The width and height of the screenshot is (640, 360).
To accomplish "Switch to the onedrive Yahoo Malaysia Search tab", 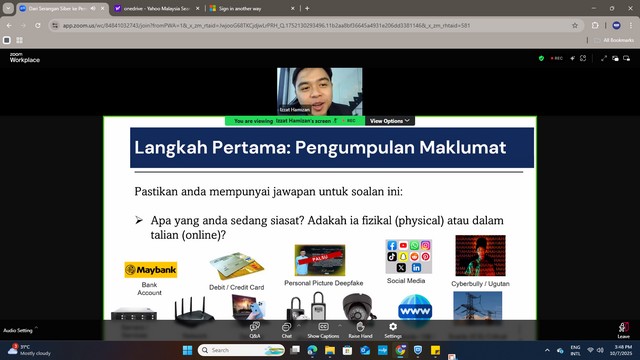I will [x=156, y=9].
